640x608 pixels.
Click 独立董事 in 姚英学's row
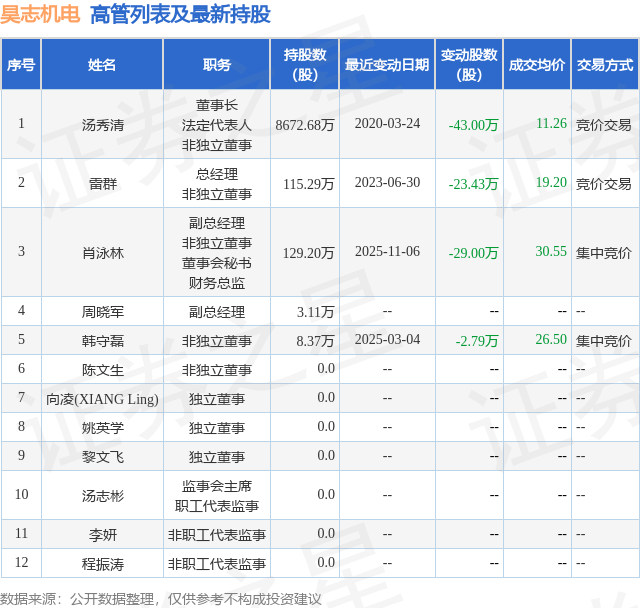point(217,428)
